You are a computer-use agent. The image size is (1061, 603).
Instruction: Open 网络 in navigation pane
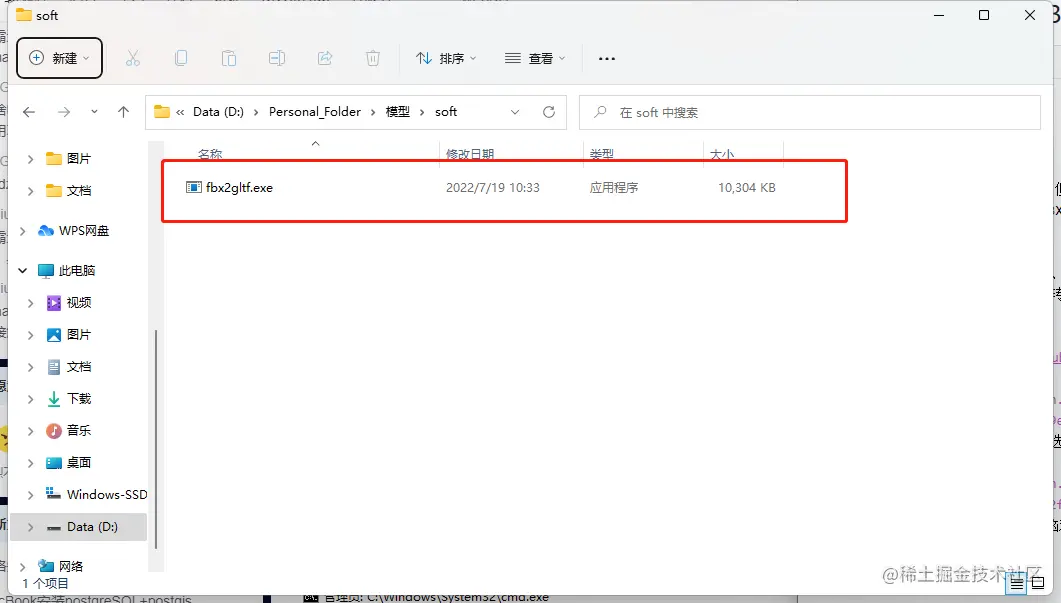tap(70, 566)
